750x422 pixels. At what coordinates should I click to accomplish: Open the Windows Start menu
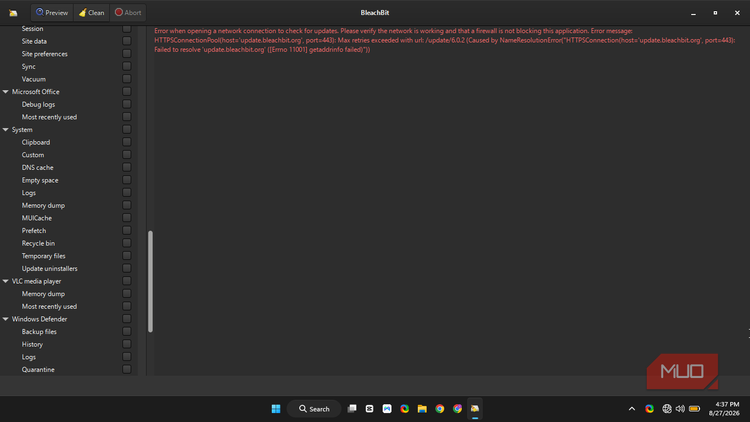276,409
